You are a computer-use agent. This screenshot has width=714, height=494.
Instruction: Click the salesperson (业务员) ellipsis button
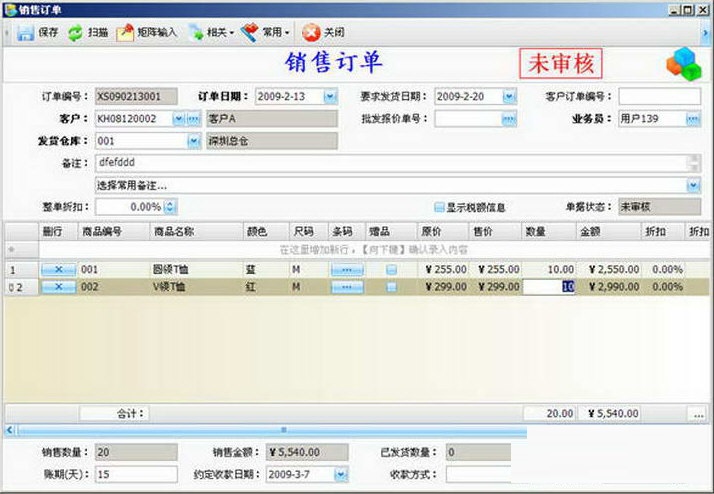pyautogui.click(x=693, y=119)
